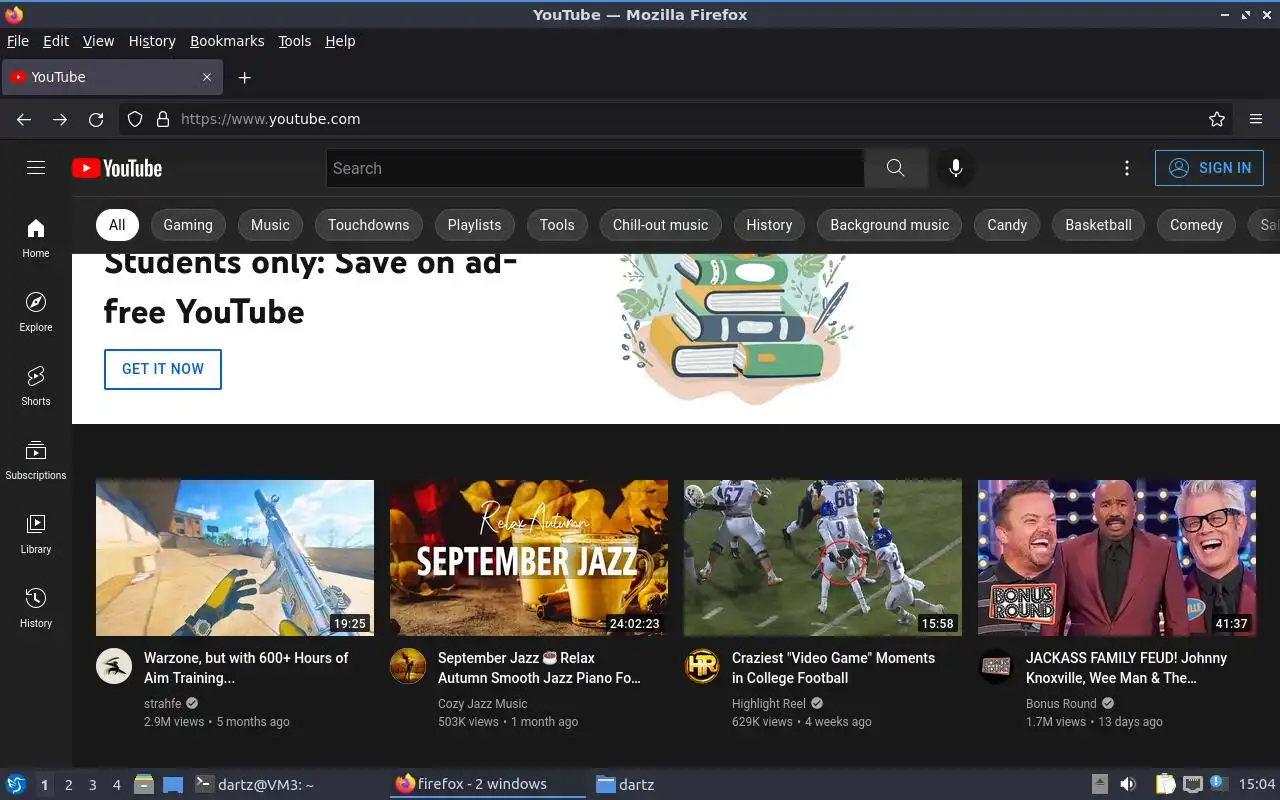Open Explore in the sidebar

click(36, 312)
